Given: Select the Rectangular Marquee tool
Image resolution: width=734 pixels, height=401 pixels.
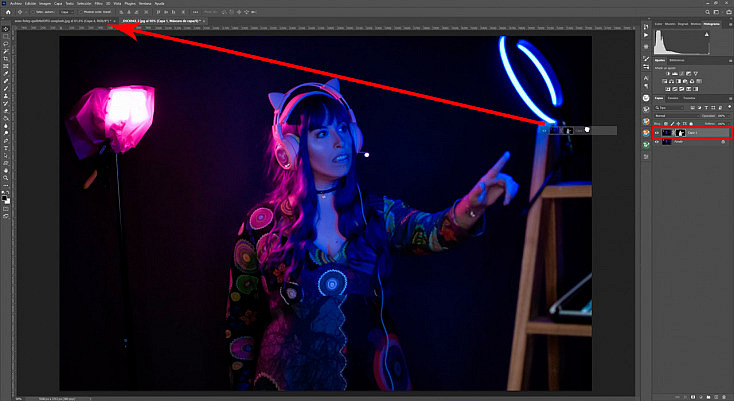Looking at the screenshot, I should [6, 36].
